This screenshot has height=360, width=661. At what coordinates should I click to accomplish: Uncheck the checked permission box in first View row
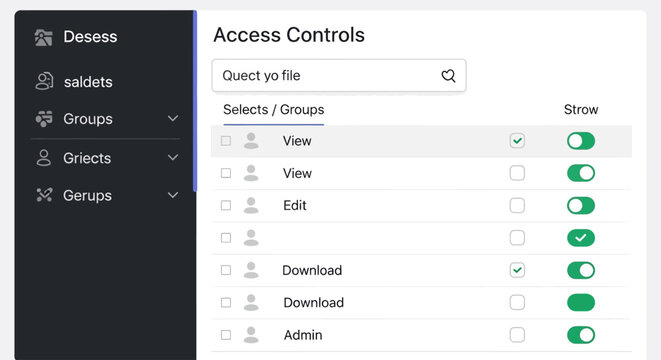517,141
